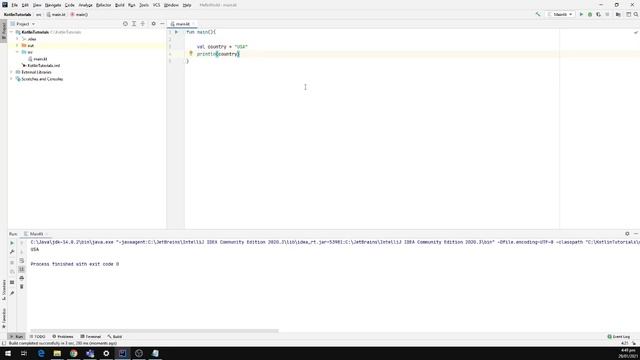
Task: Rerun MainKt from Run panel
Action: [x=12, y=243]
